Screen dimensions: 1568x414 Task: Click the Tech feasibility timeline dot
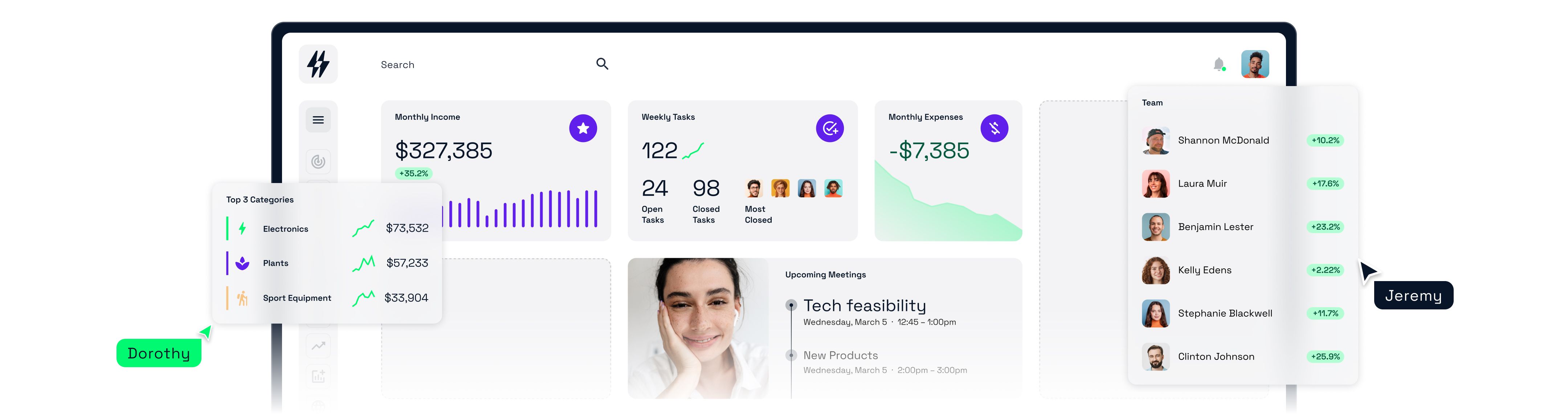[x=791, y=304]
